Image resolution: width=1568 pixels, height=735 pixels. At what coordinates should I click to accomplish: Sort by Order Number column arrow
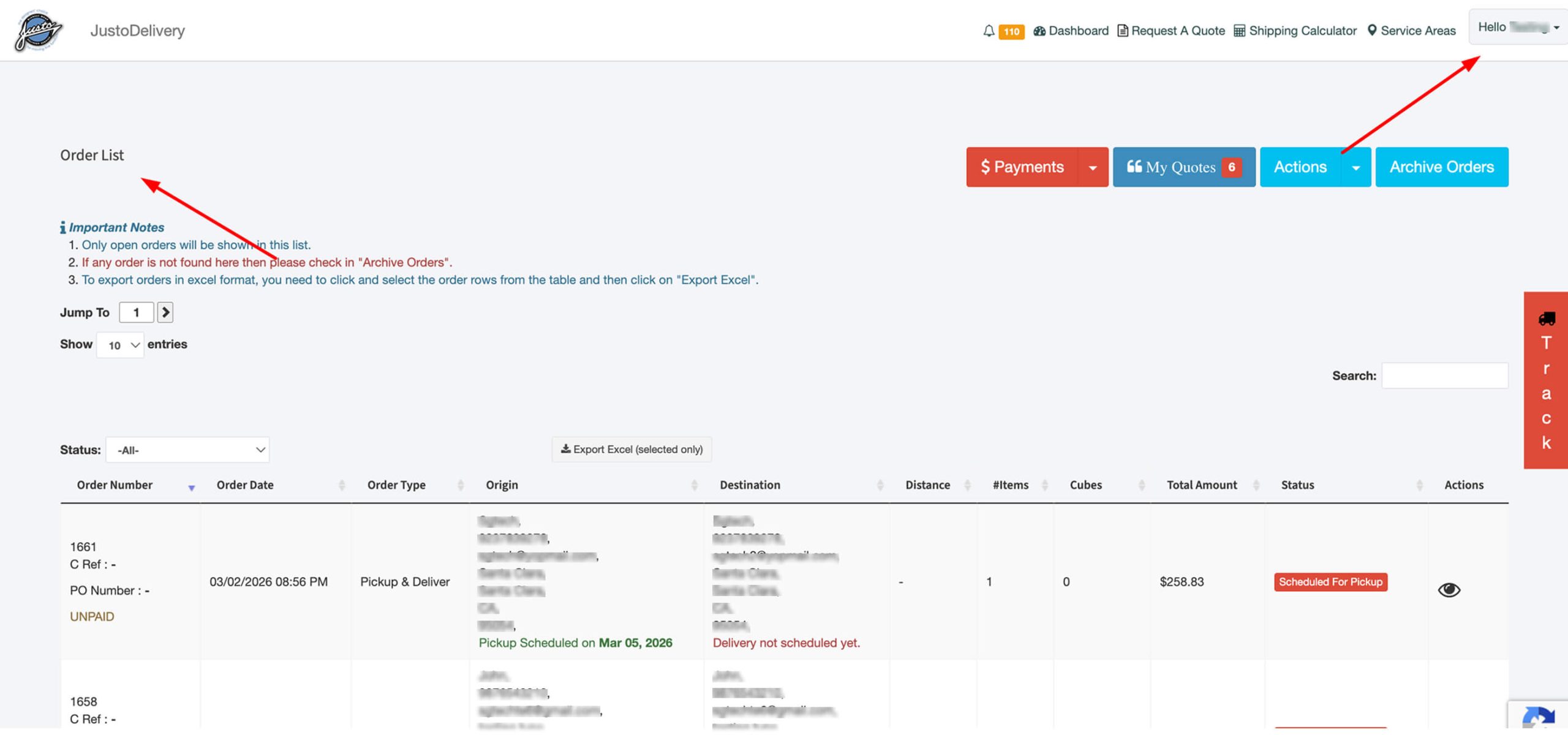(191, 488)
